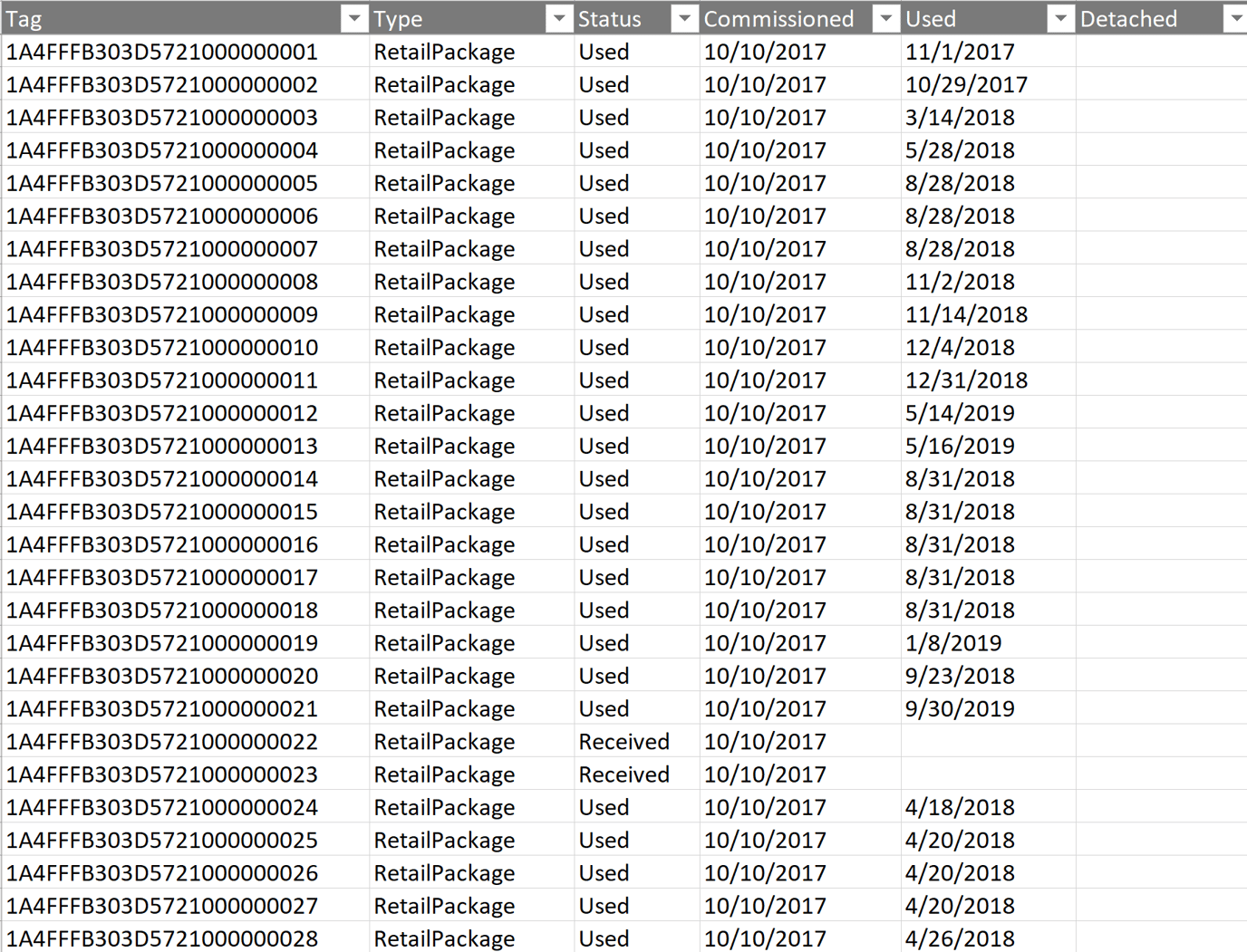Click the Commissioned date 10/10/2017 in first row
This screenshot has width=1247, height=952.
click(765, 52)
